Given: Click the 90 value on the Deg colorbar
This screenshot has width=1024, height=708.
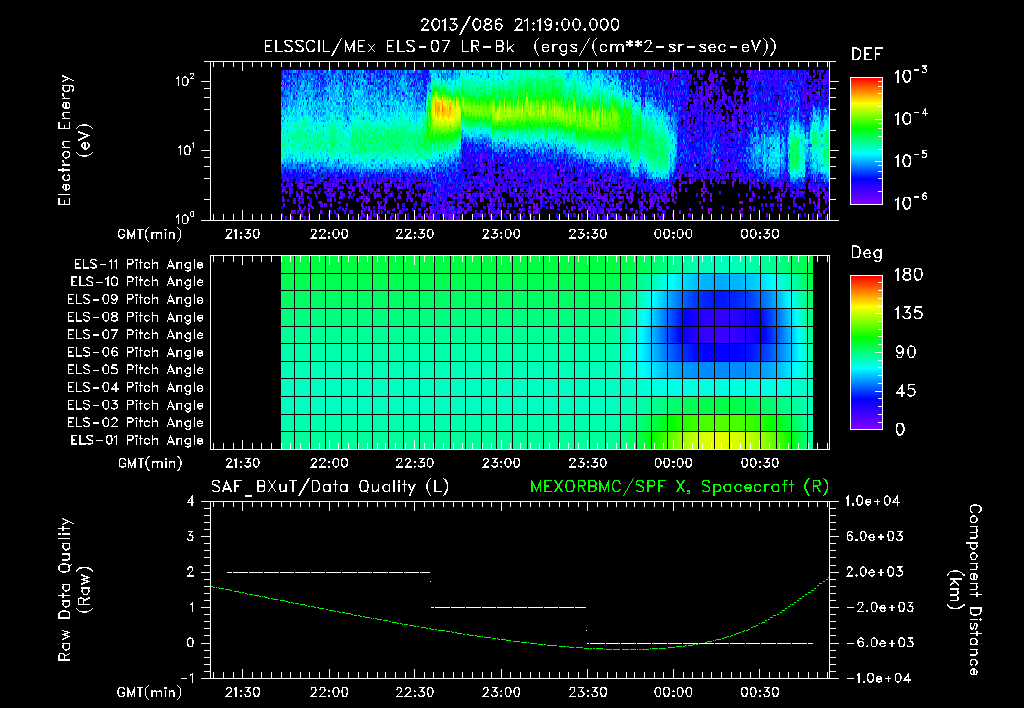Looking at the screenshot, I should 904,352.
